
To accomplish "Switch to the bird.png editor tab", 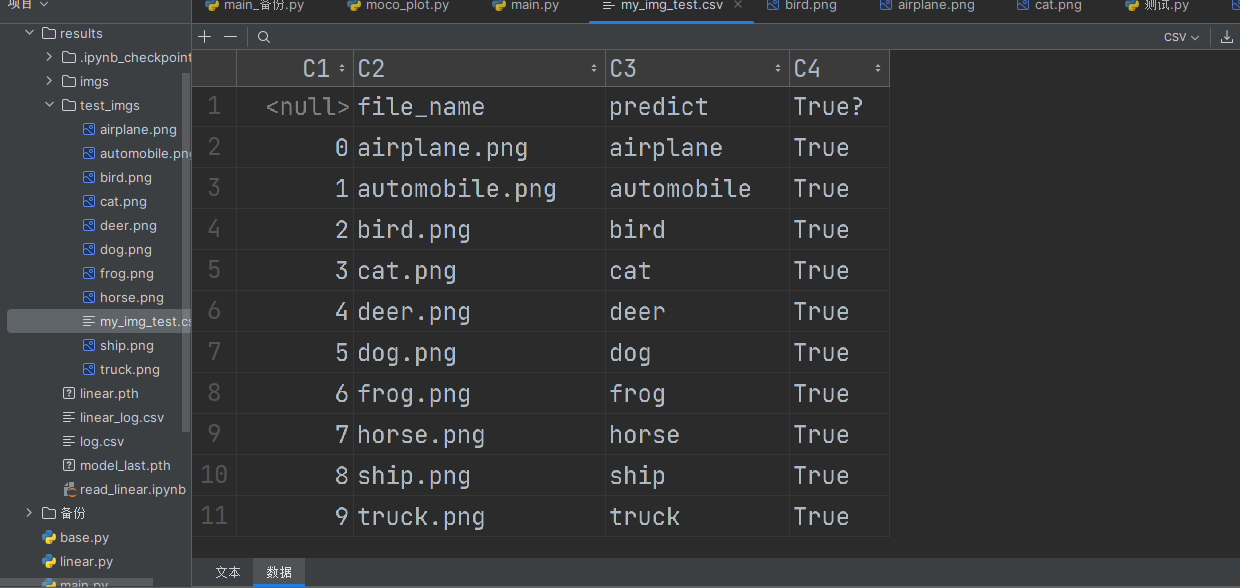I will 802,6.
